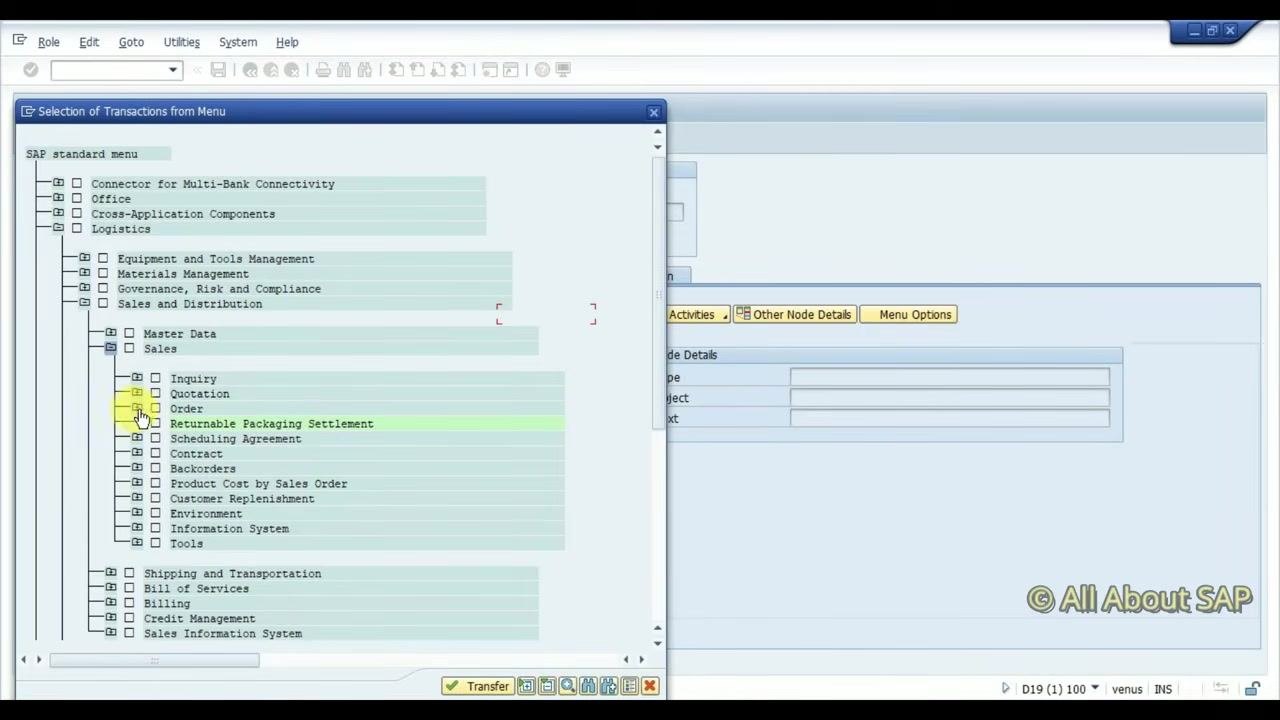This screenshot has width=1280, height=720.
Task: Click the Save icon in the main toolbar
Action: pyautogui.click(x=218, y=70)
